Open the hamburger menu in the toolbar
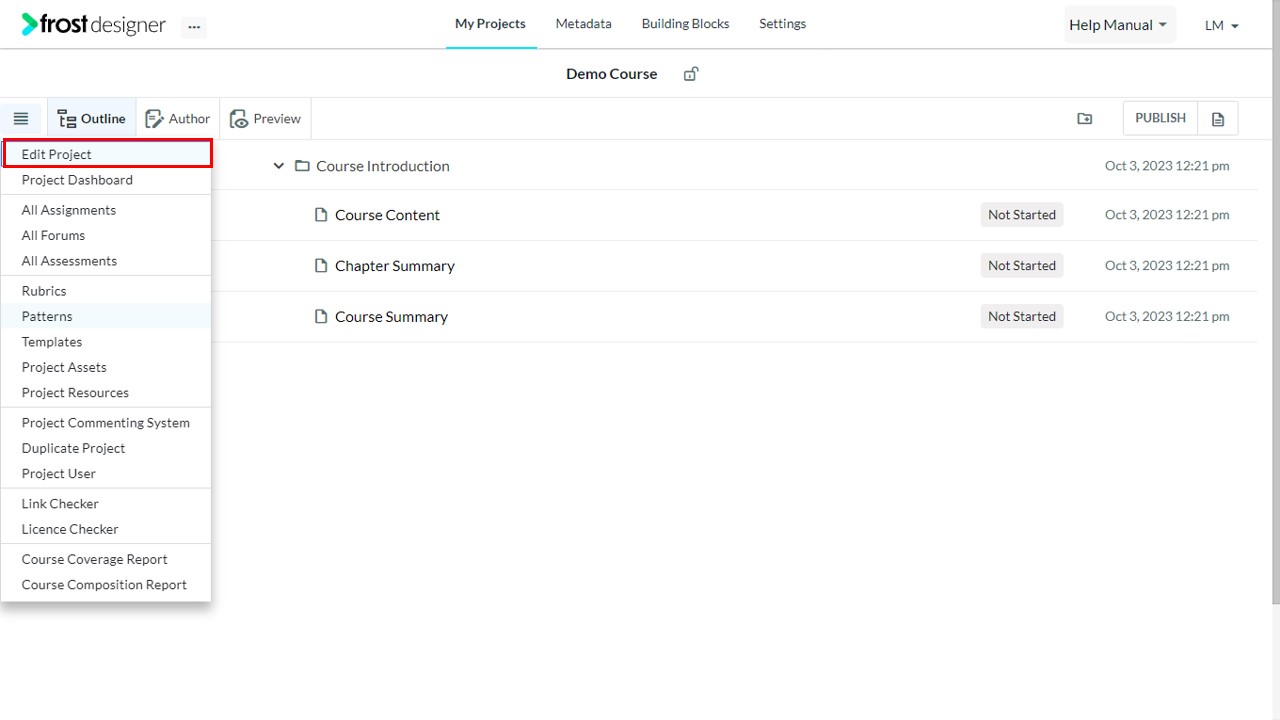Screen dimensions: 1280x720 click(21, 117)
